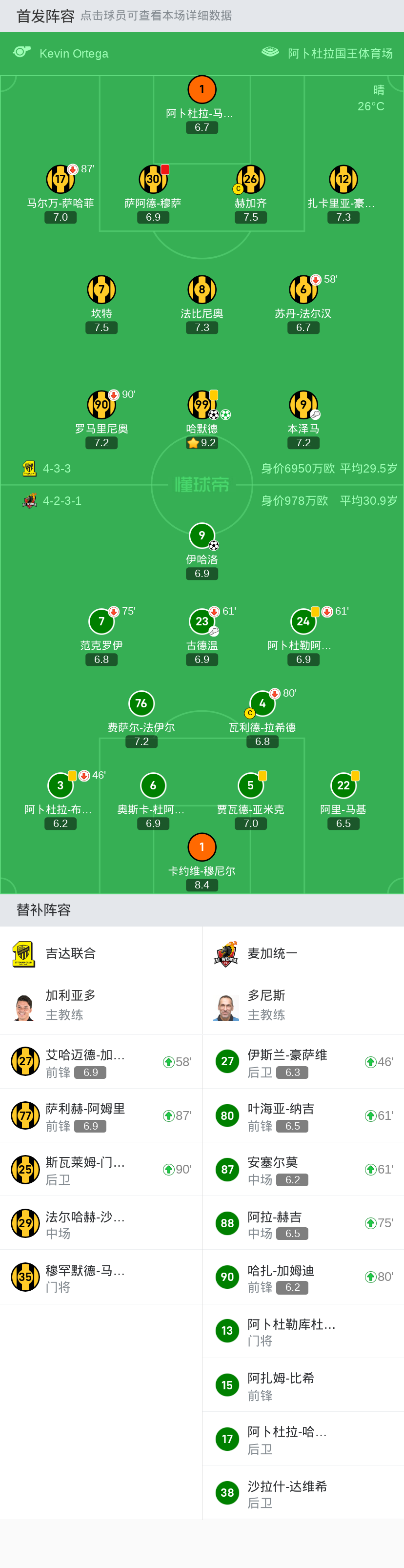Screen dimensions: 404x1568
Task: Tap the stadium icon next to 阿卜杜拉国王体育场
Action: pos(270,52)
